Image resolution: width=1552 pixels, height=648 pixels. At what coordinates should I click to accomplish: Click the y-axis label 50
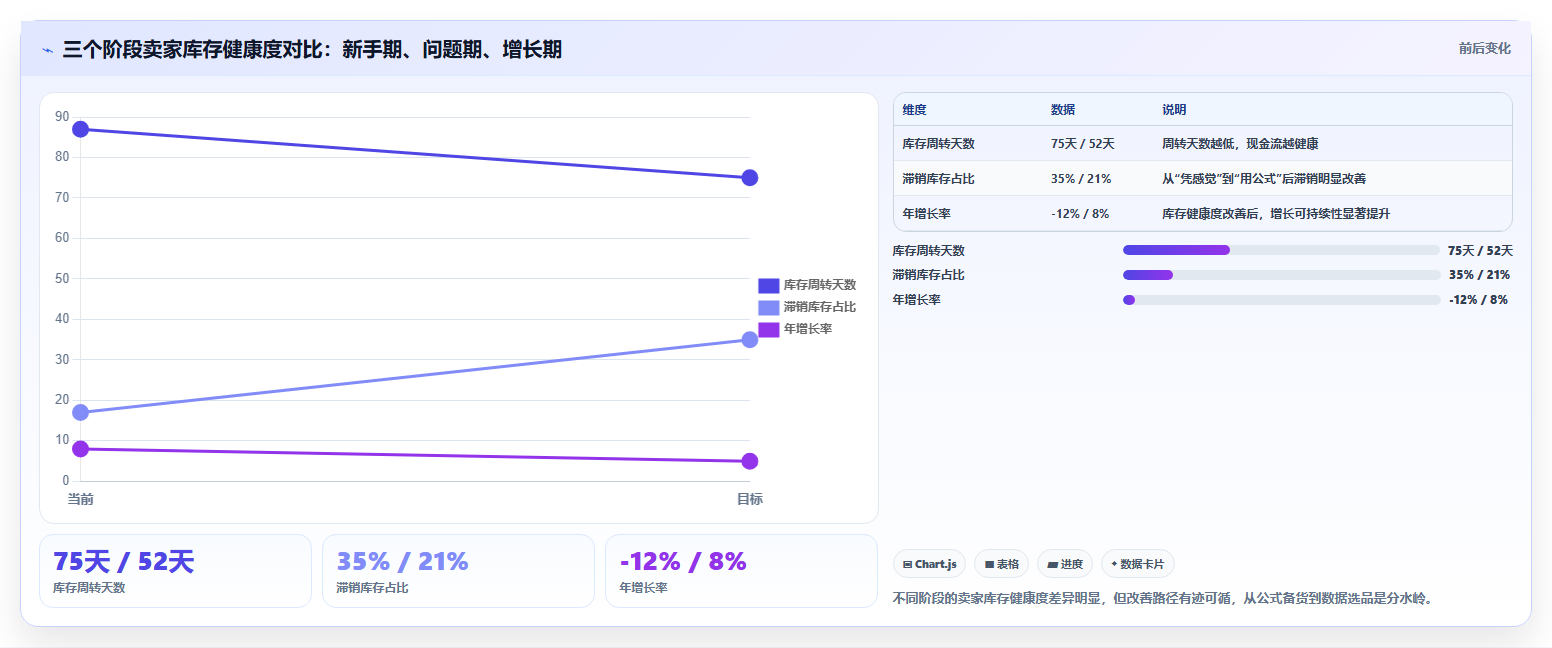click(62, 278)
